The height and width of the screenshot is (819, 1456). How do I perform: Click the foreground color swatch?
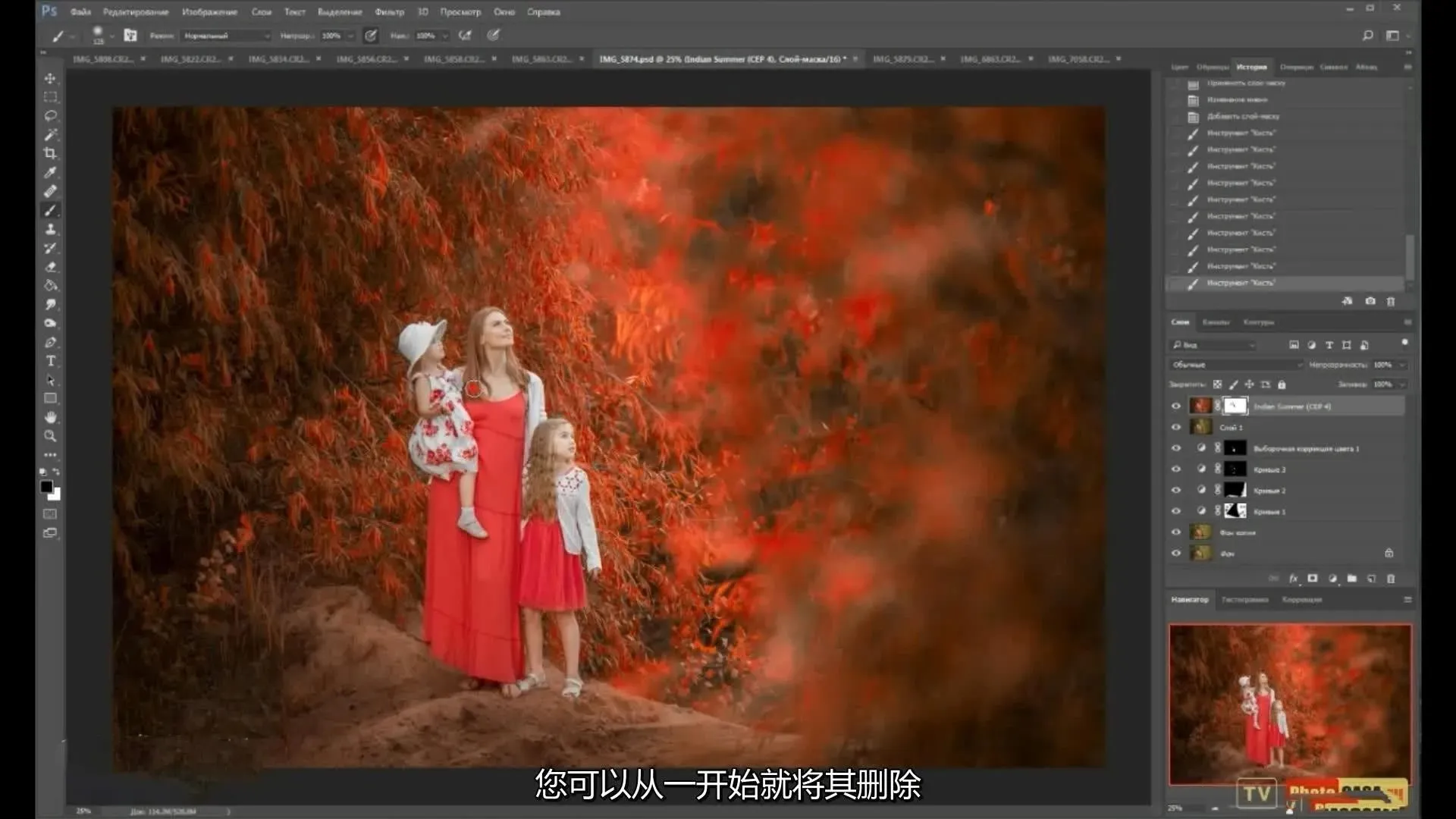pyautogui.click(x=46, y=487)
